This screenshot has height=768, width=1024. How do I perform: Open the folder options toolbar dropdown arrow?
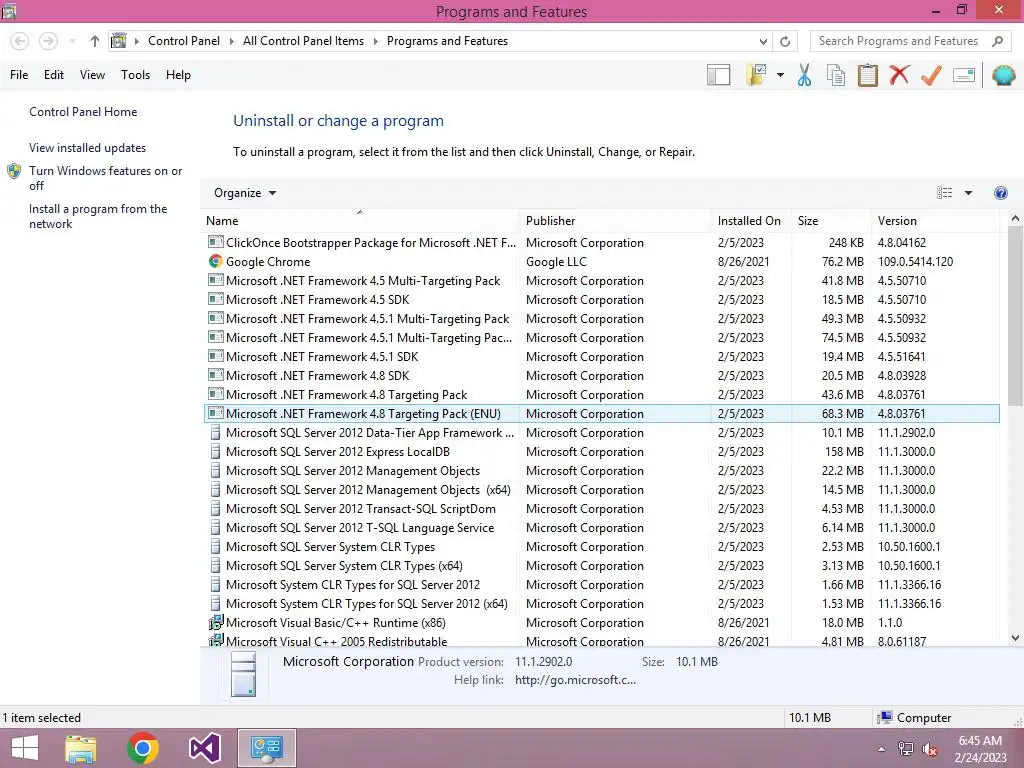pyautogui.click(x=780, y=75)
